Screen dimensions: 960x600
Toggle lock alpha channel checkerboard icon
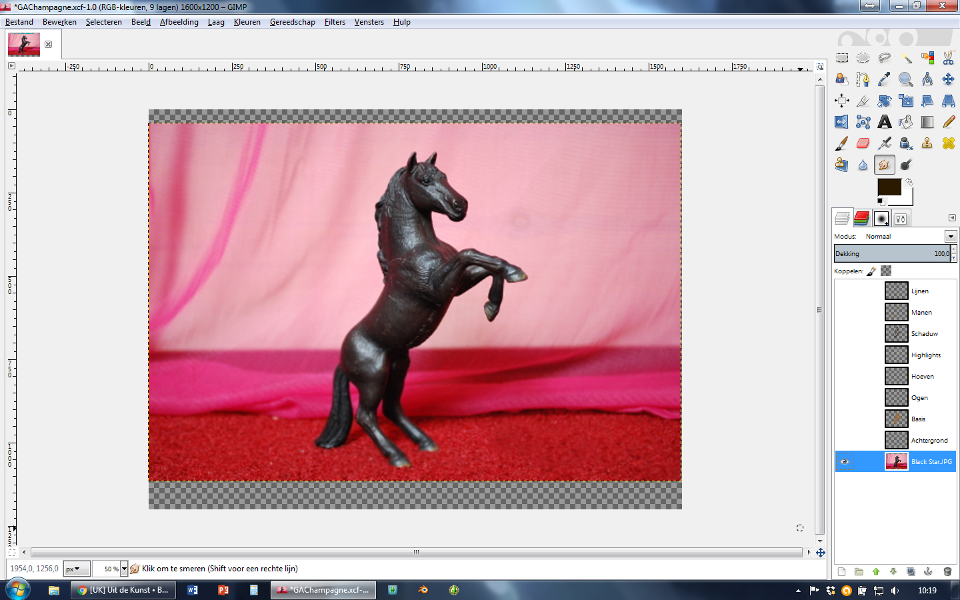click(x=886, y=271)
